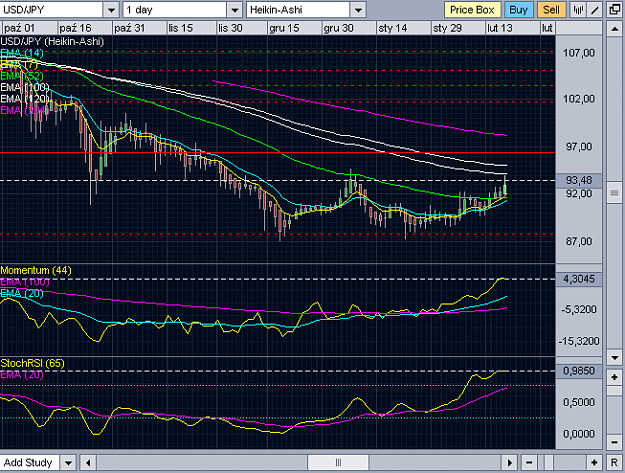Click the vertical scrollbar thumb
The image size is (625, 473).
(614, 193)
